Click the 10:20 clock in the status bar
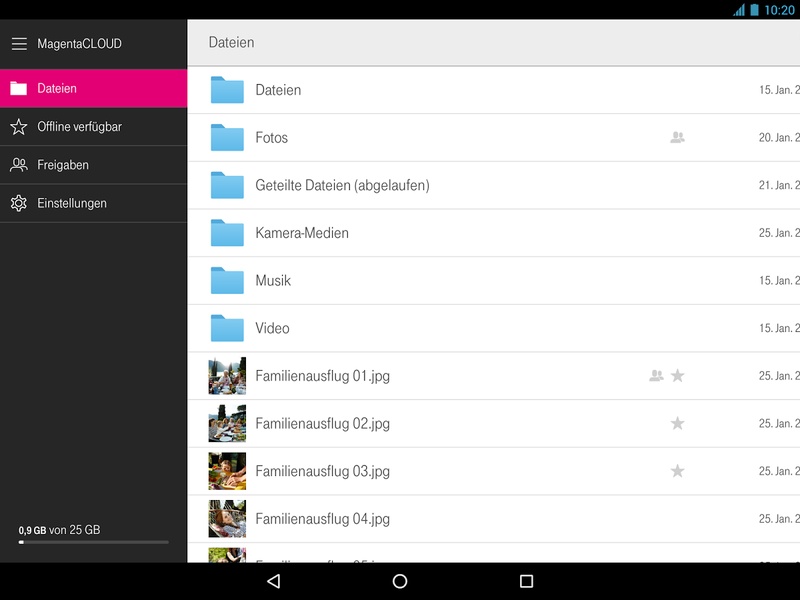 780,10
